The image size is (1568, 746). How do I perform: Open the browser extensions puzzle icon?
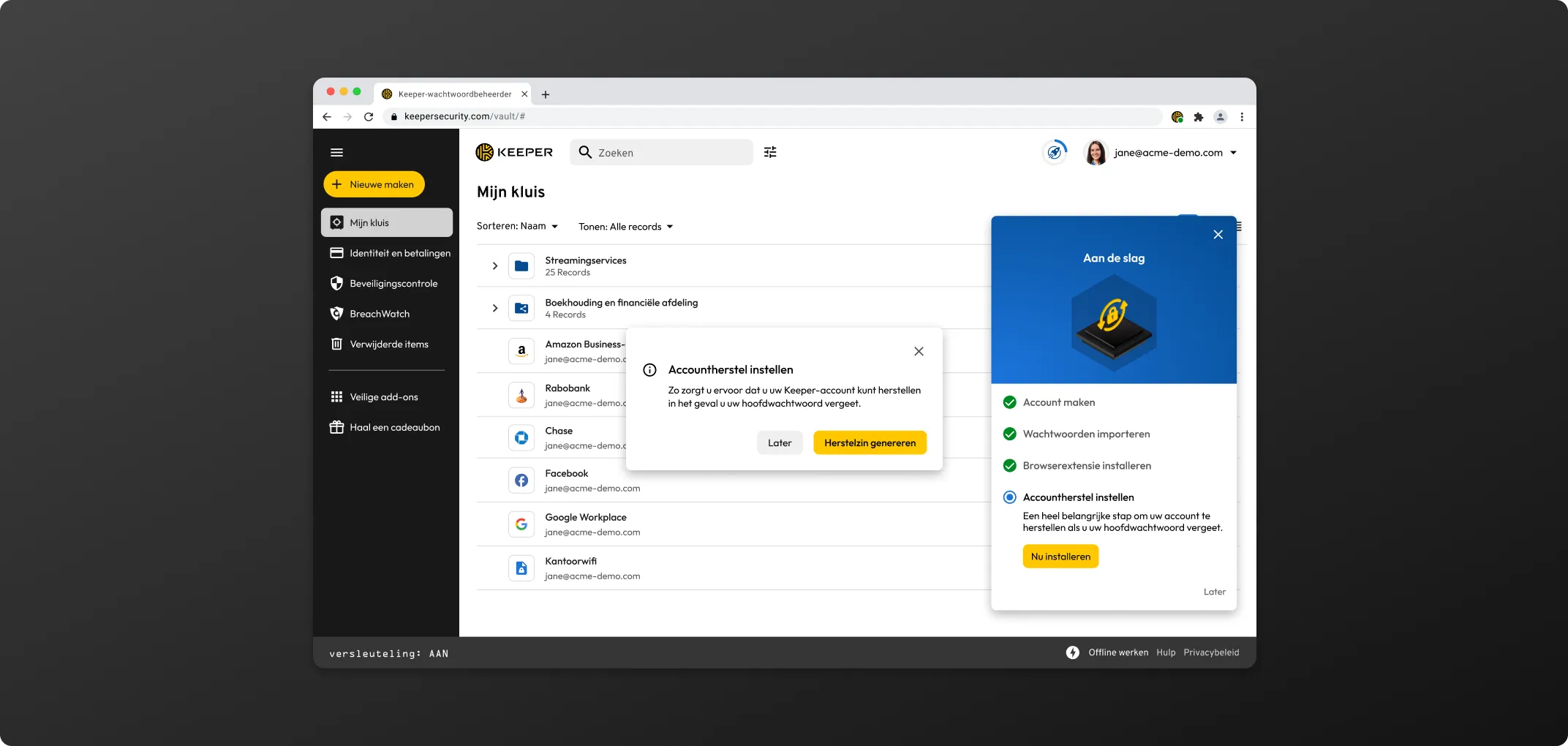point(1199,116)
